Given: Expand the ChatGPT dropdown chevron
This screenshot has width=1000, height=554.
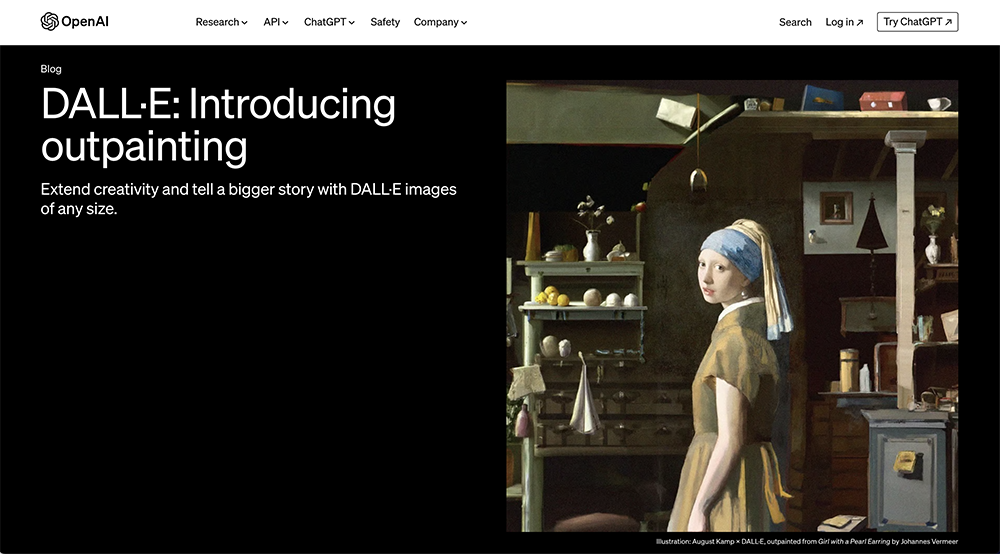Looking at the screenshot, I should click(x=351, y=22).
